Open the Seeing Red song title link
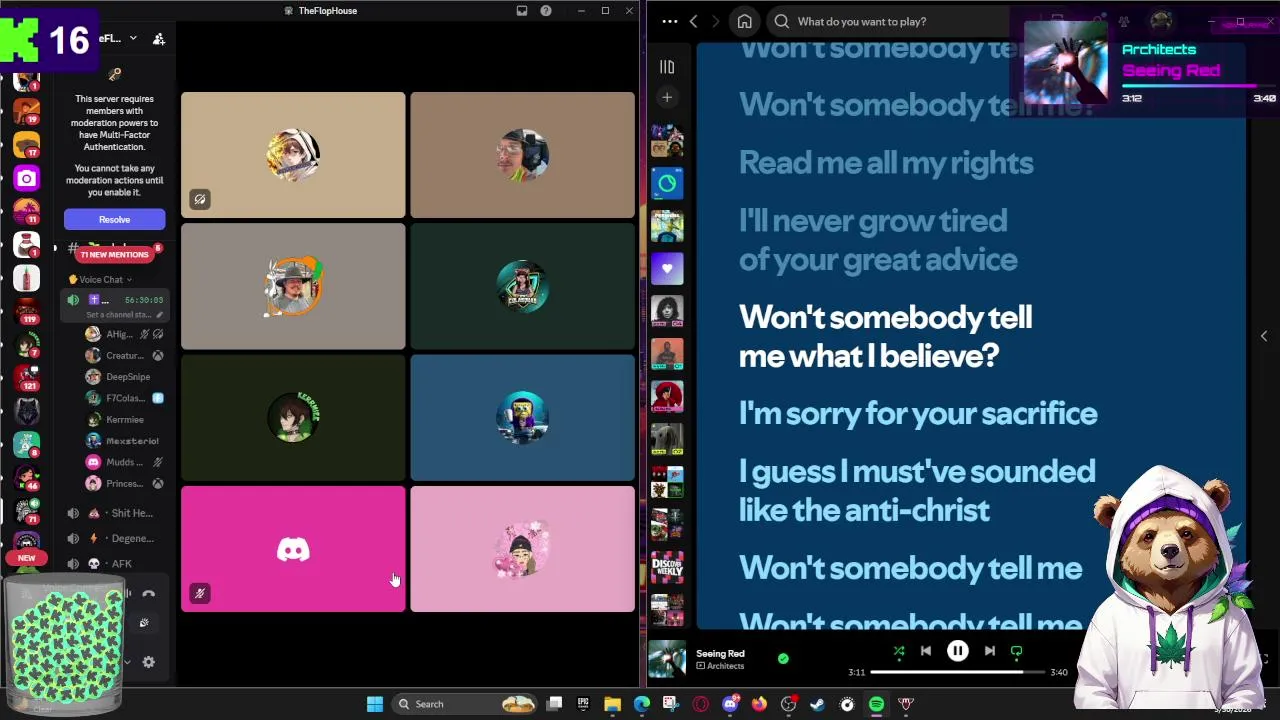 (720, 654)
